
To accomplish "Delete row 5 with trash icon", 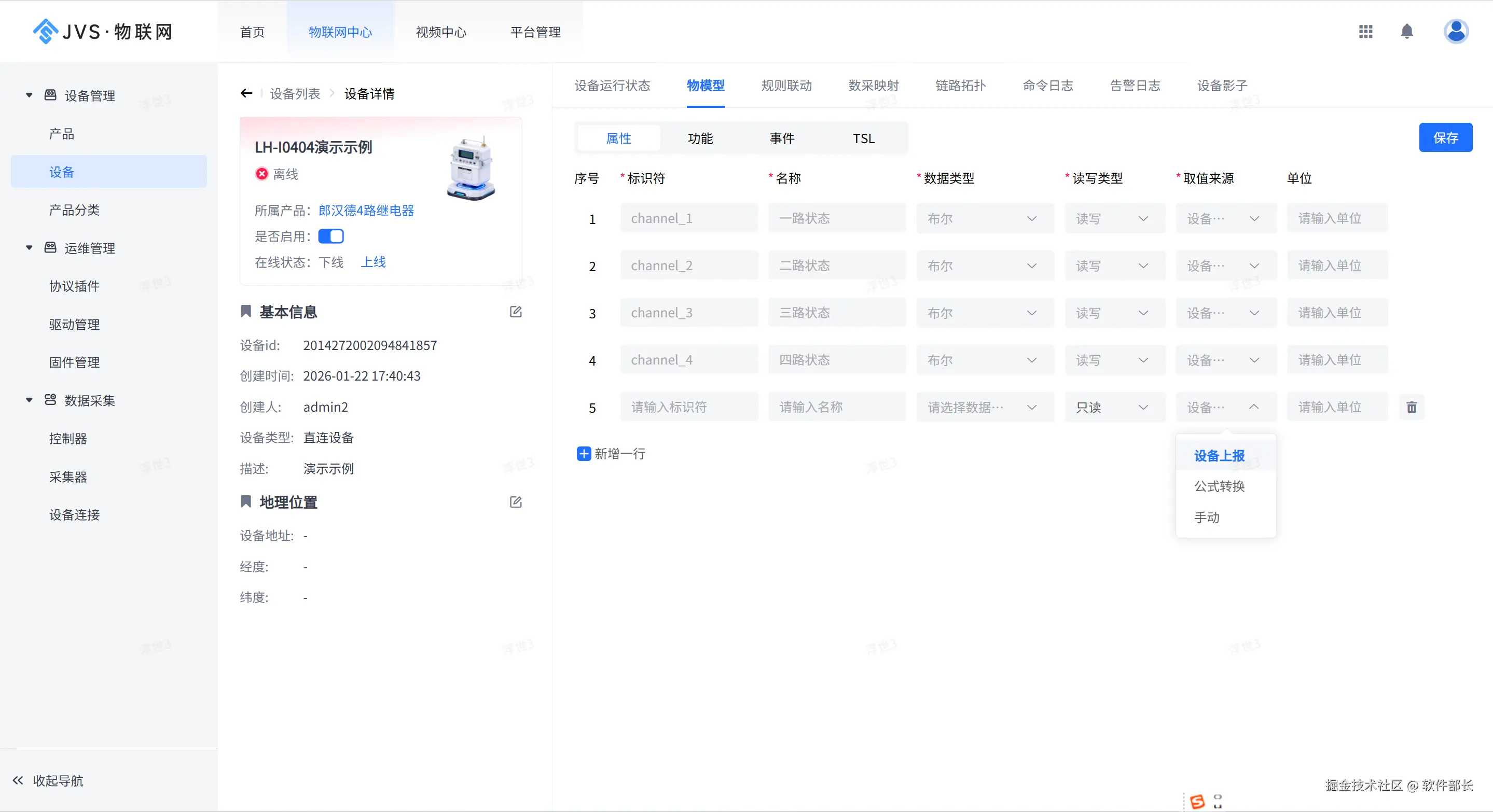I will [1411, 407].
